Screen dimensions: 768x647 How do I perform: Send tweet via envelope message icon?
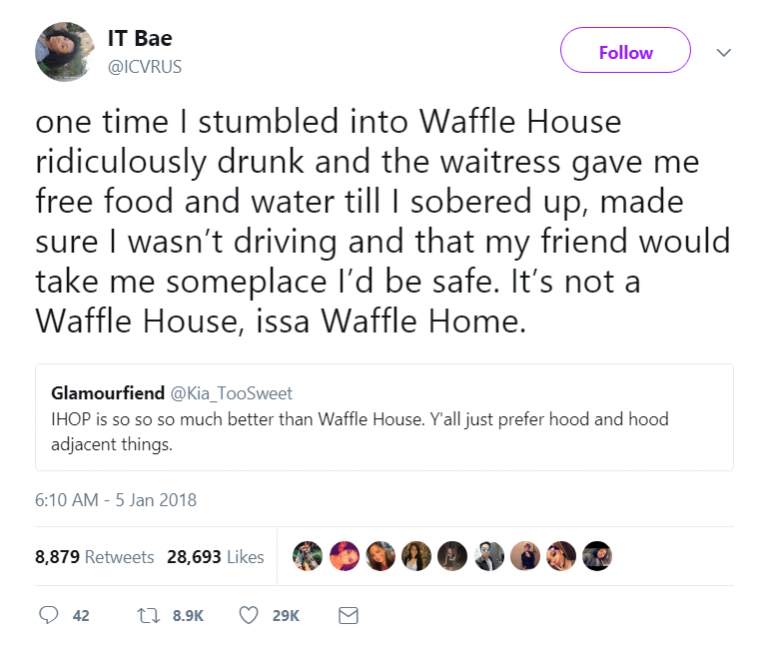(348, 616)
